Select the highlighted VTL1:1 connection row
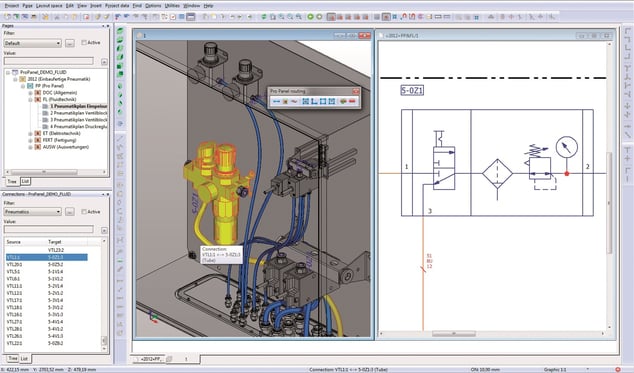This screenshot has height=373, width=634. tap(46, 257)
